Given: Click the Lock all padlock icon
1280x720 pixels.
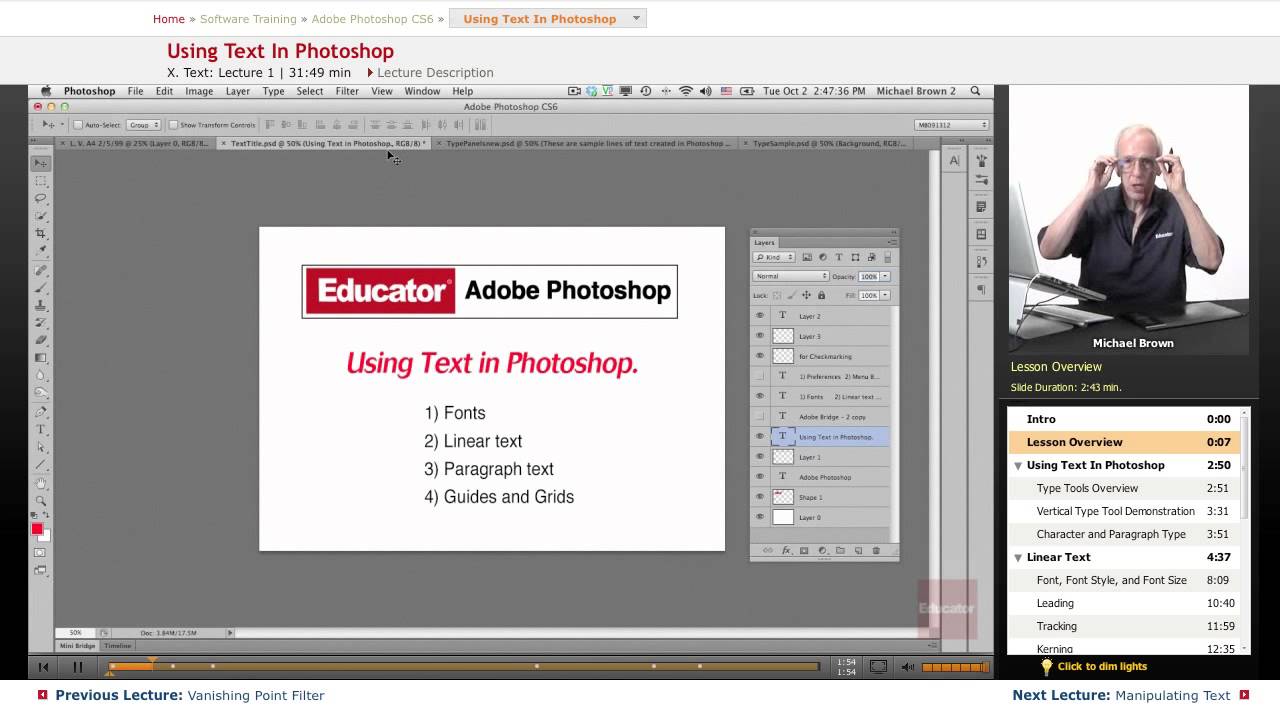Looking at the screenshot, I should pyautogui.click(x=821, y=296).
